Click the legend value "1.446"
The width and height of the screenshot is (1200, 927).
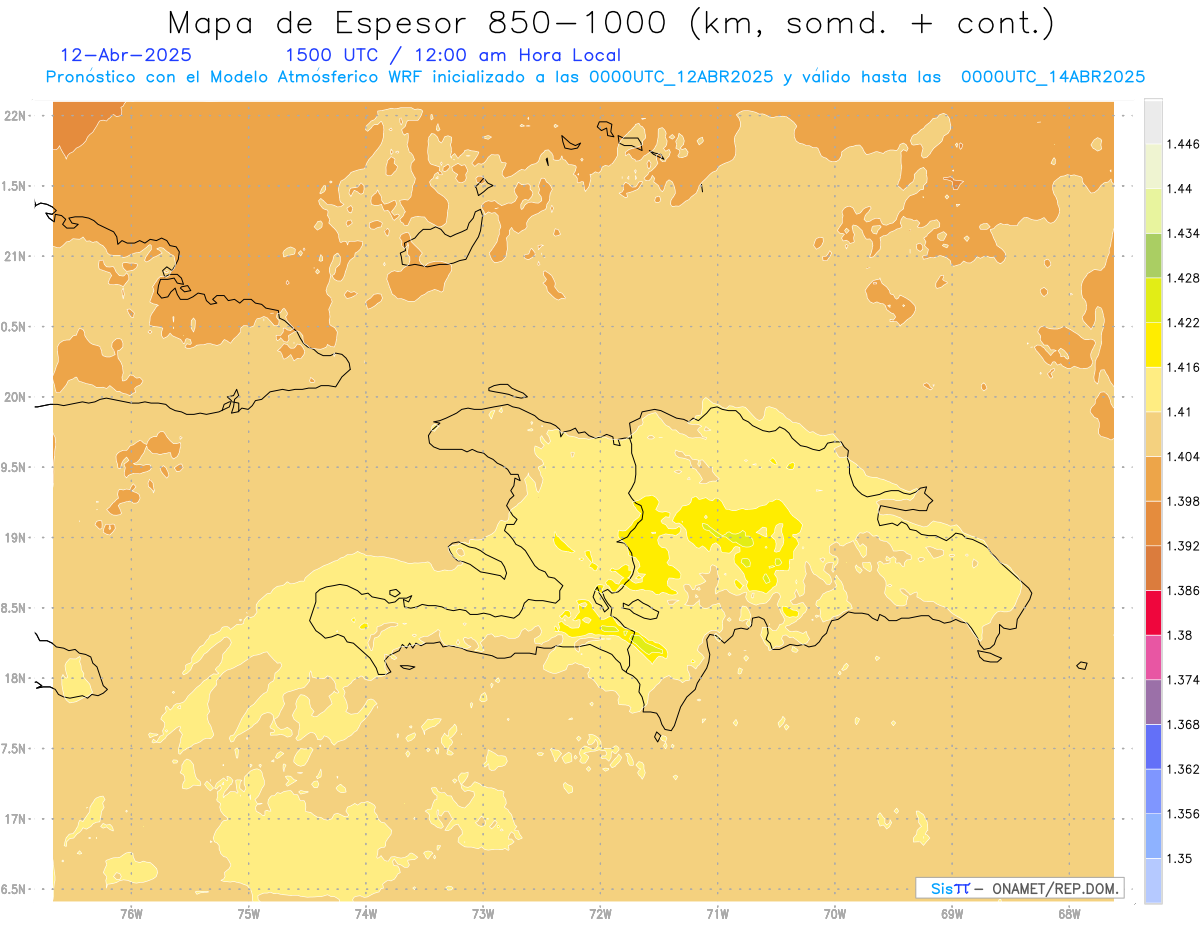point(1183,144)
